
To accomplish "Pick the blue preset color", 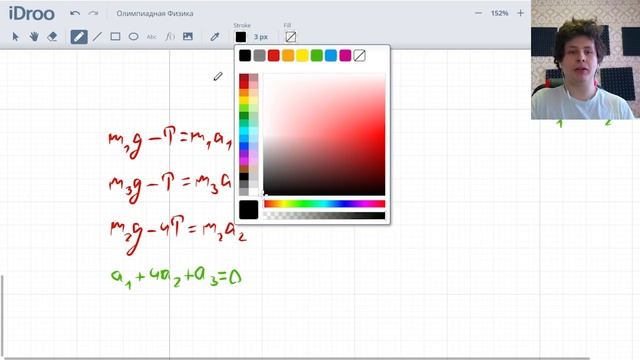I will (x=331, y=56).
